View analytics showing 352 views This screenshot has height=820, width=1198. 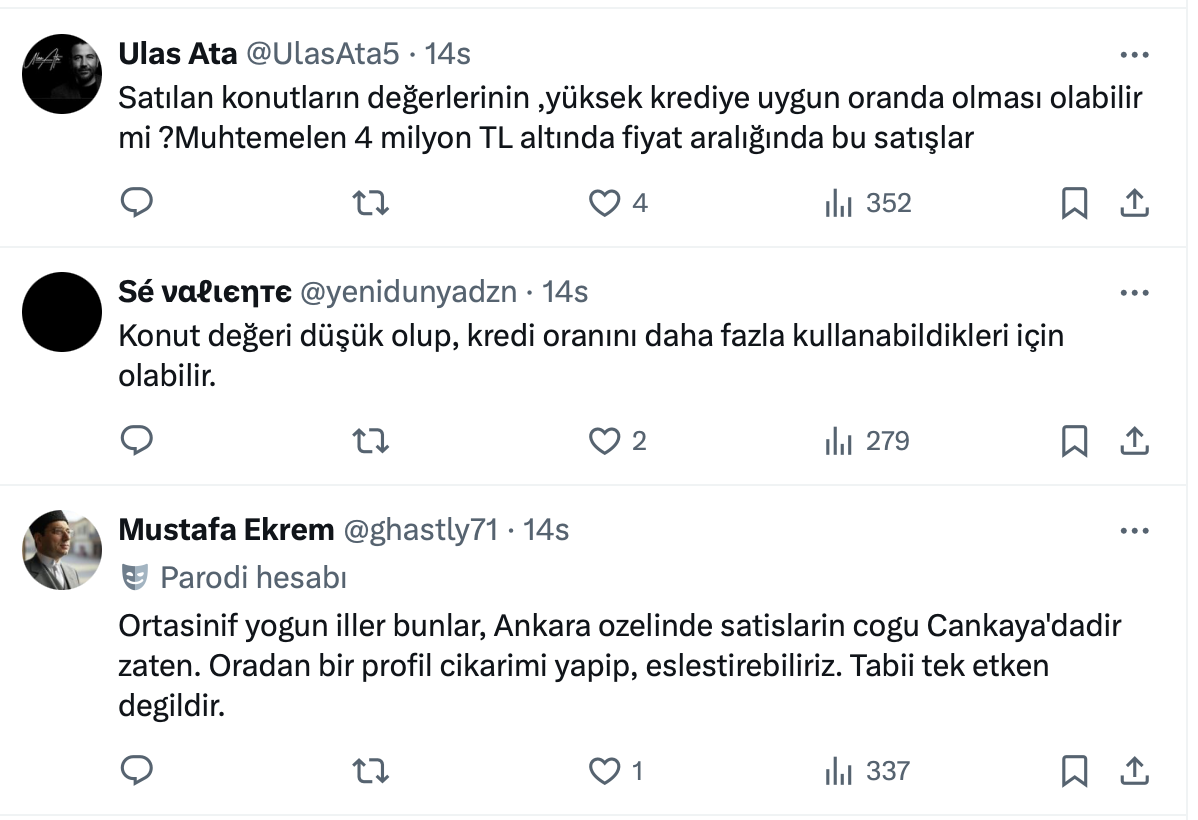click(x=867, y=204)
